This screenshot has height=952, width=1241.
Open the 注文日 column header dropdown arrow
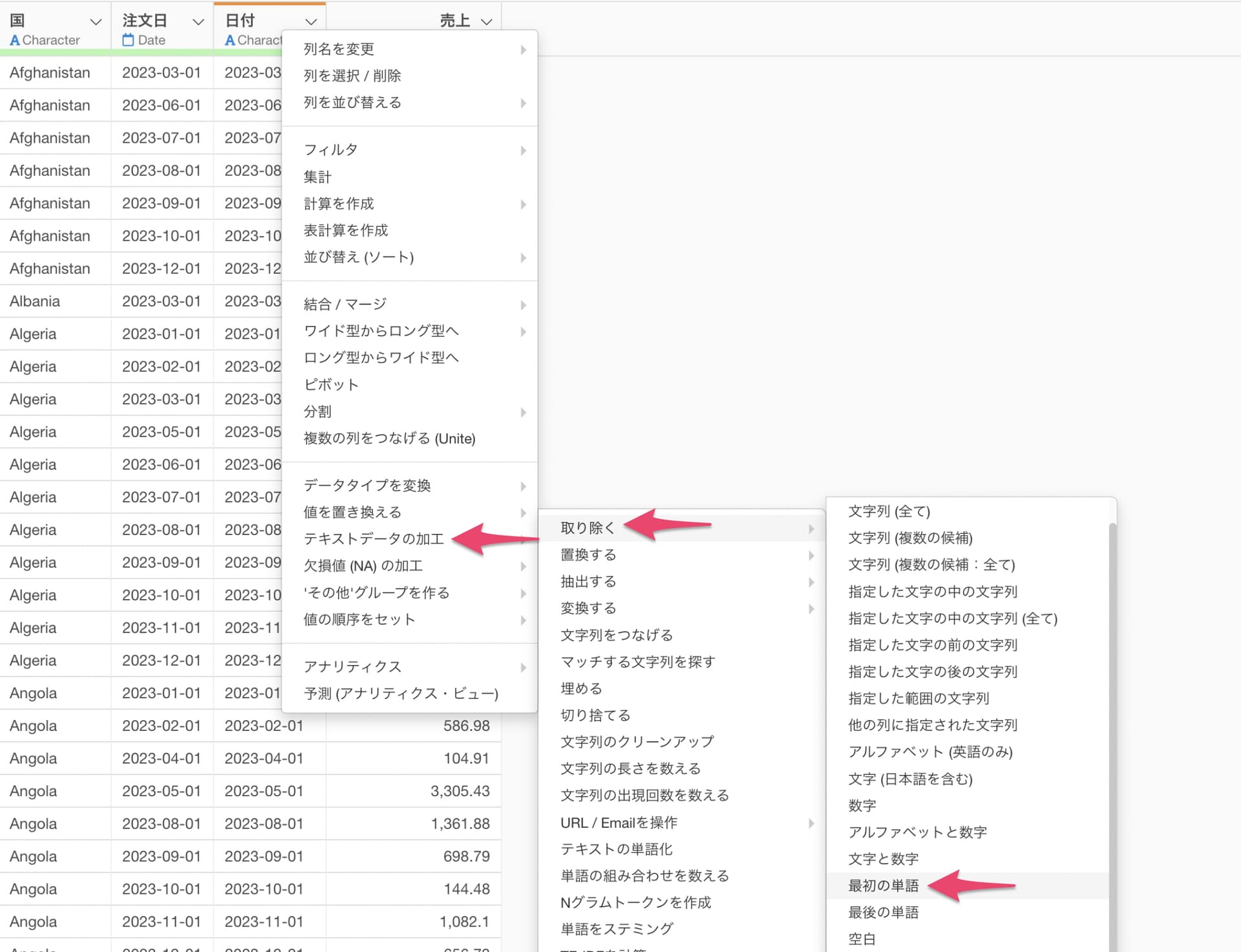[198, 22]
